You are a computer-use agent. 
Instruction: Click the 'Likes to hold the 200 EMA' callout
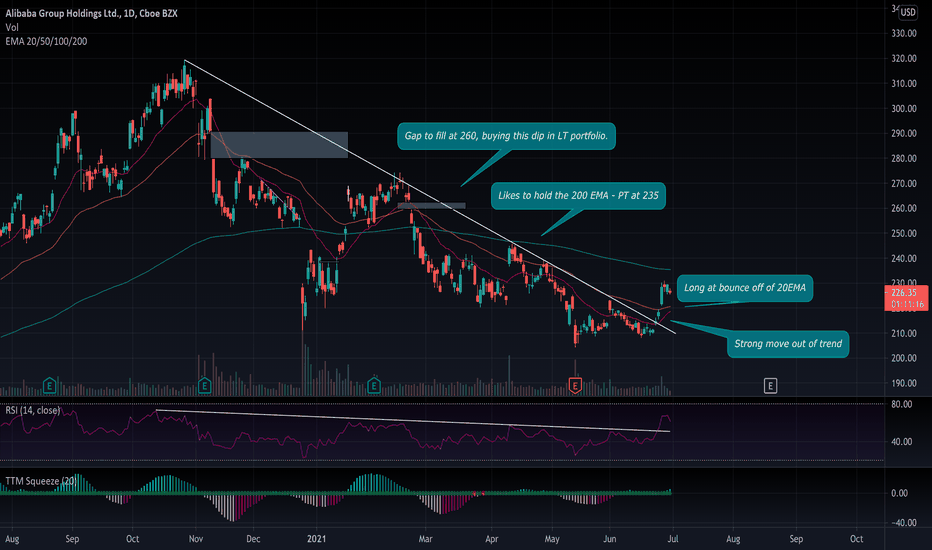click(x=578, y=196)
